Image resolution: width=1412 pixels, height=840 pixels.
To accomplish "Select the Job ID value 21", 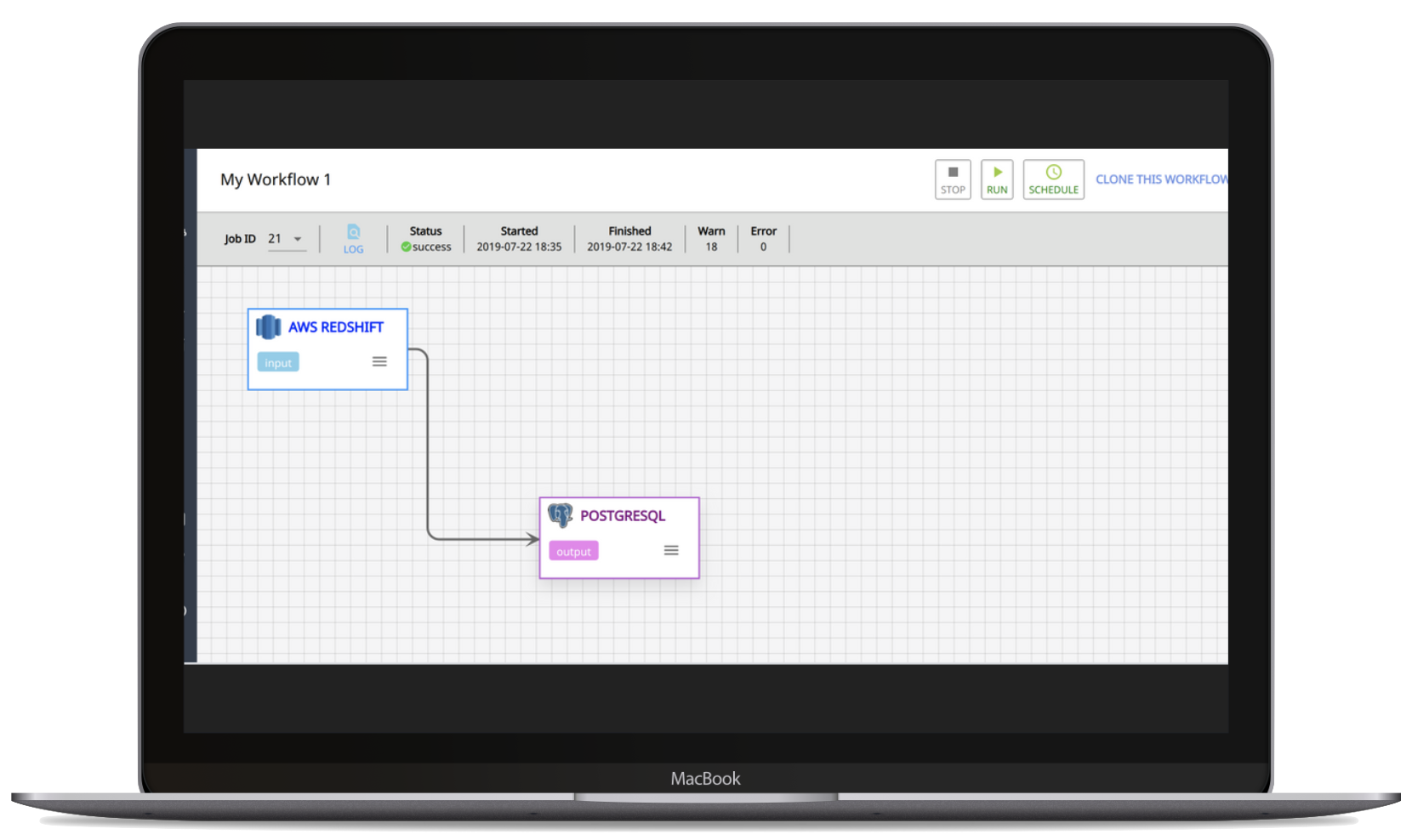I will 275,239.
